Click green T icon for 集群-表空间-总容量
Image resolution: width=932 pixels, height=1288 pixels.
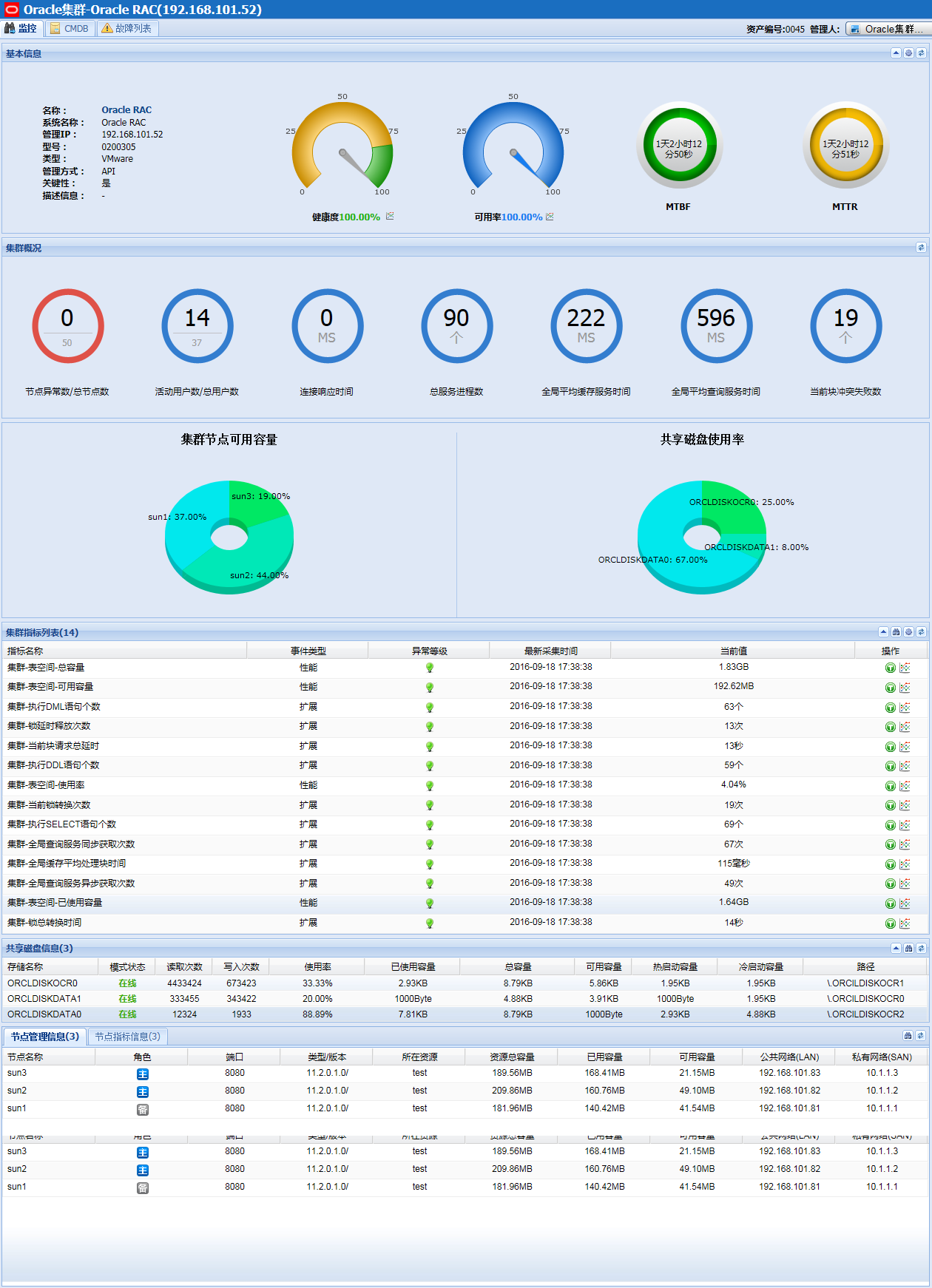[891, 668]
